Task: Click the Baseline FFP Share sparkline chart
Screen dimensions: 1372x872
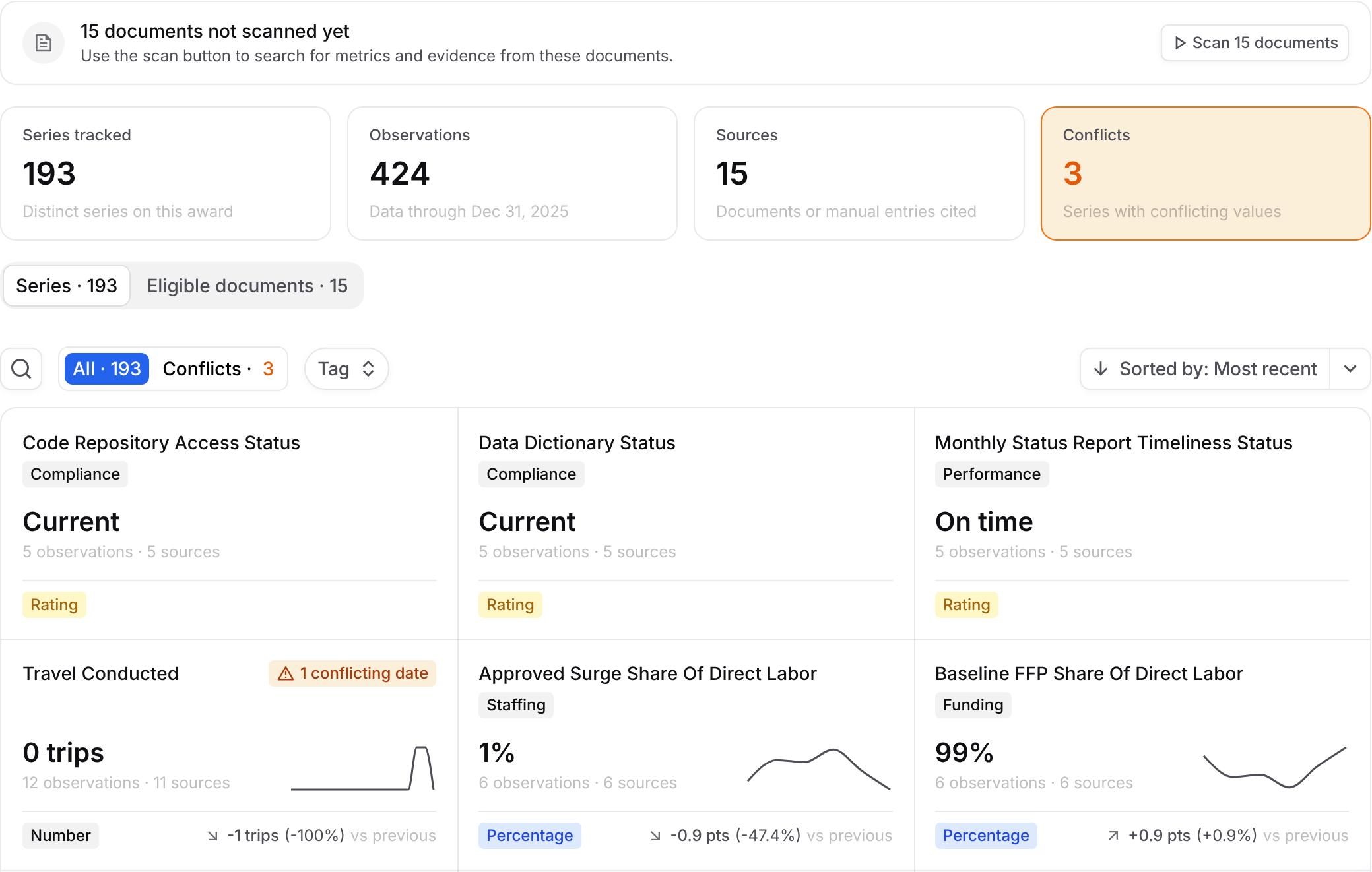Action: [x=1275, y=768]
